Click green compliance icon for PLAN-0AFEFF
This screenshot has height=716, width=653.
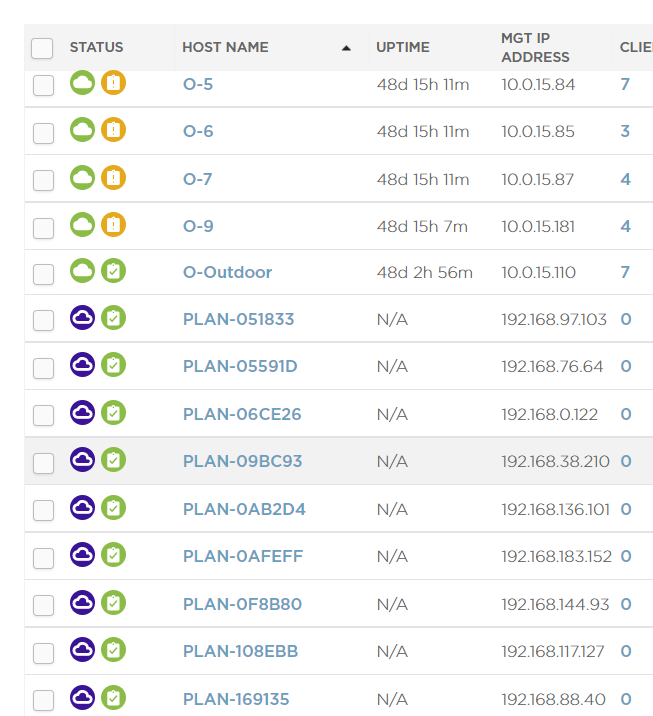113,555
